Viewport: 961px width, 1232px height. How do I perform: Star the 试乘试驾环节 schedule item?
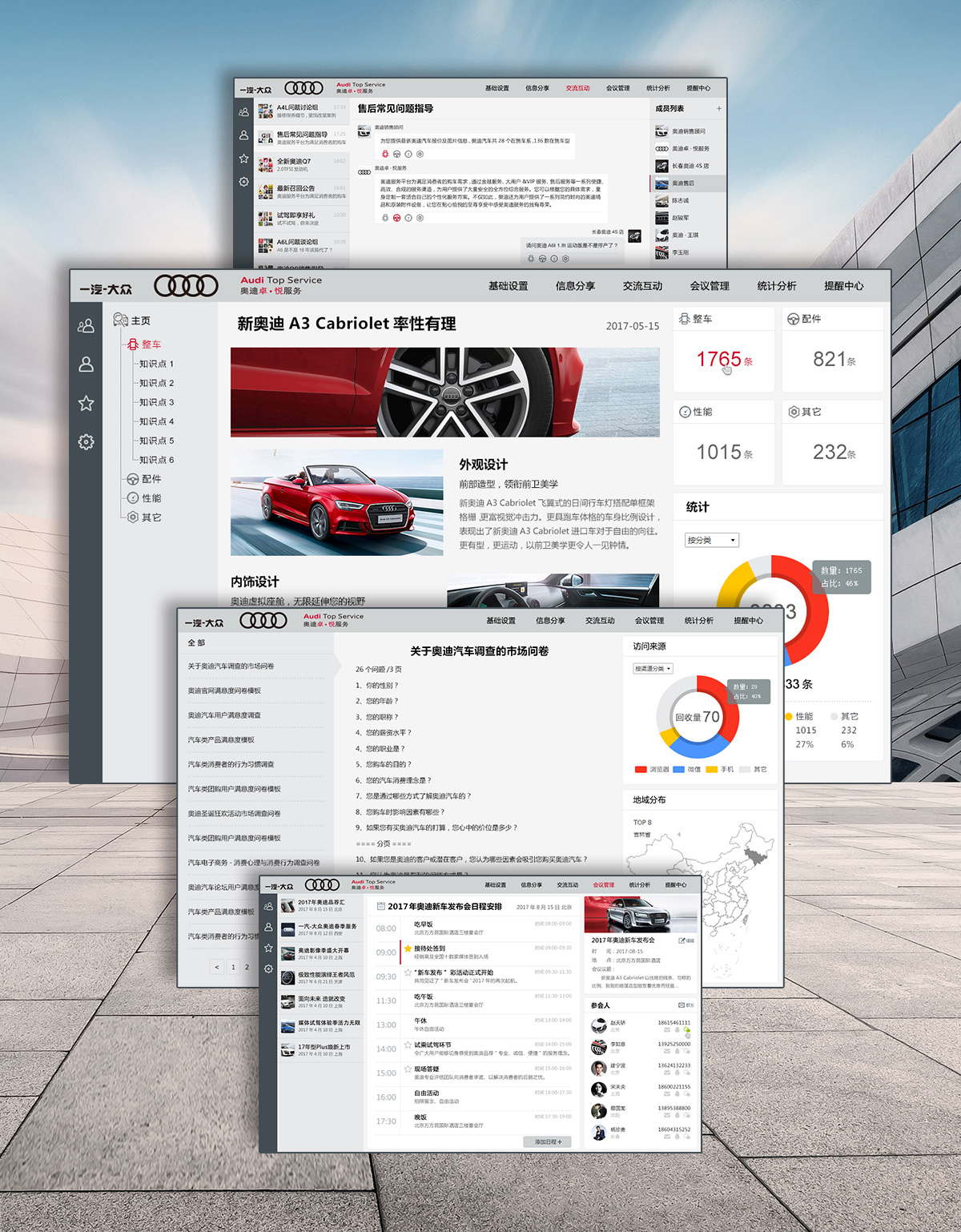[408, 1045]
